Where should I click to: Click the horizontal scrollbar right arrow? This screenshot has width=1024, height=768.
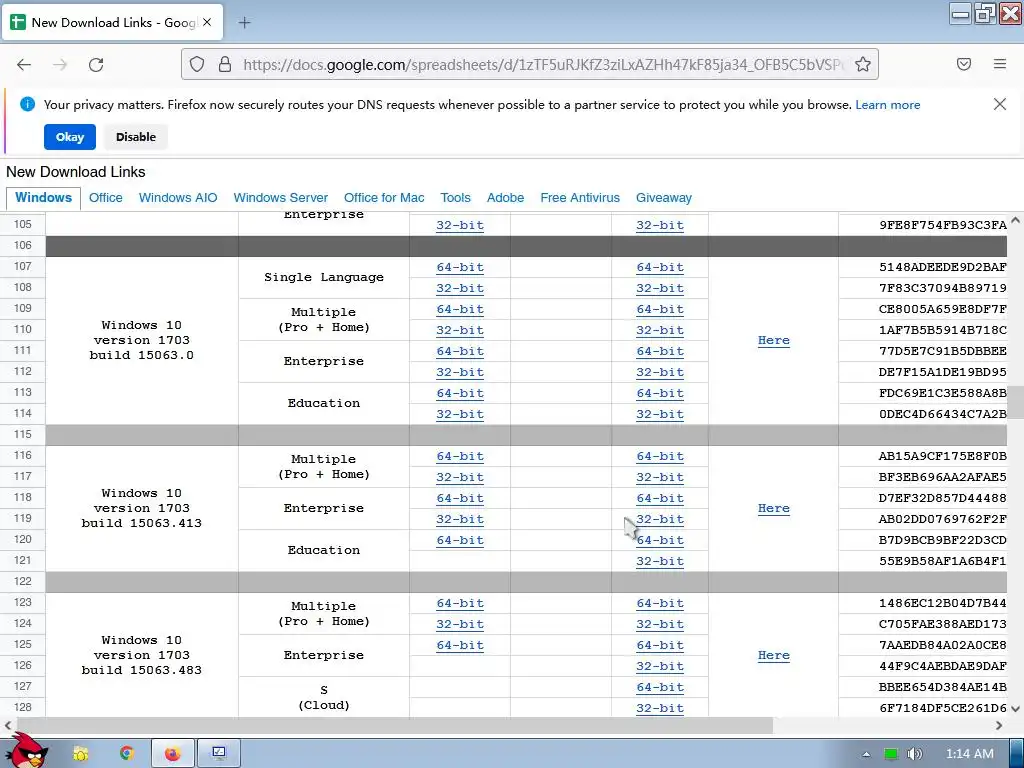pyautogui.click(x=999, y=726)
